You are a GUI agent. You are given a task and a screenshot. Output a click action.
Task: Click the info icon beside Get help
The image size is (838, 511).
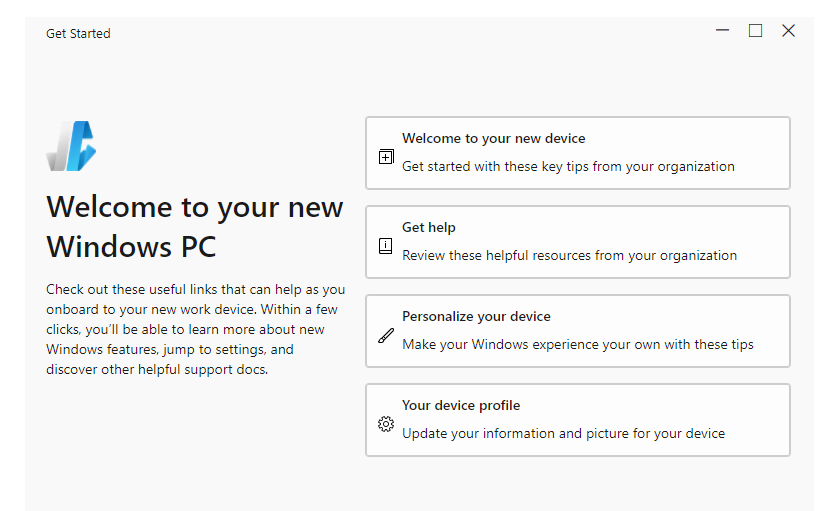386,245
